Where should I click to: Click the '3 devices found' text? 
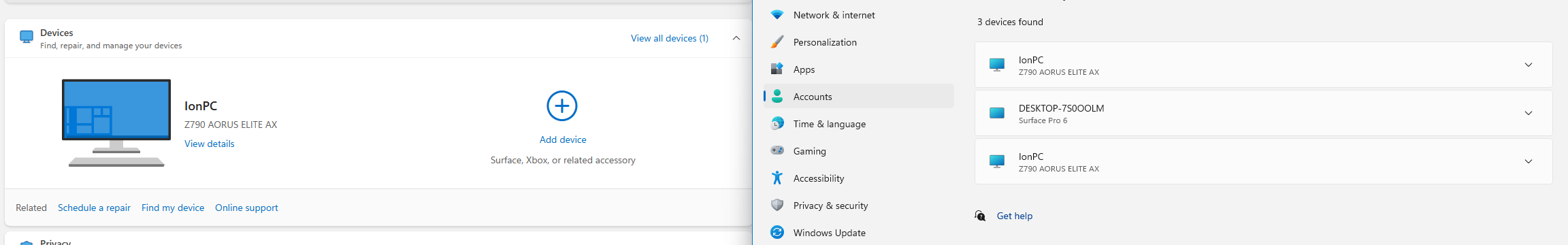(x=1010, y=22)
